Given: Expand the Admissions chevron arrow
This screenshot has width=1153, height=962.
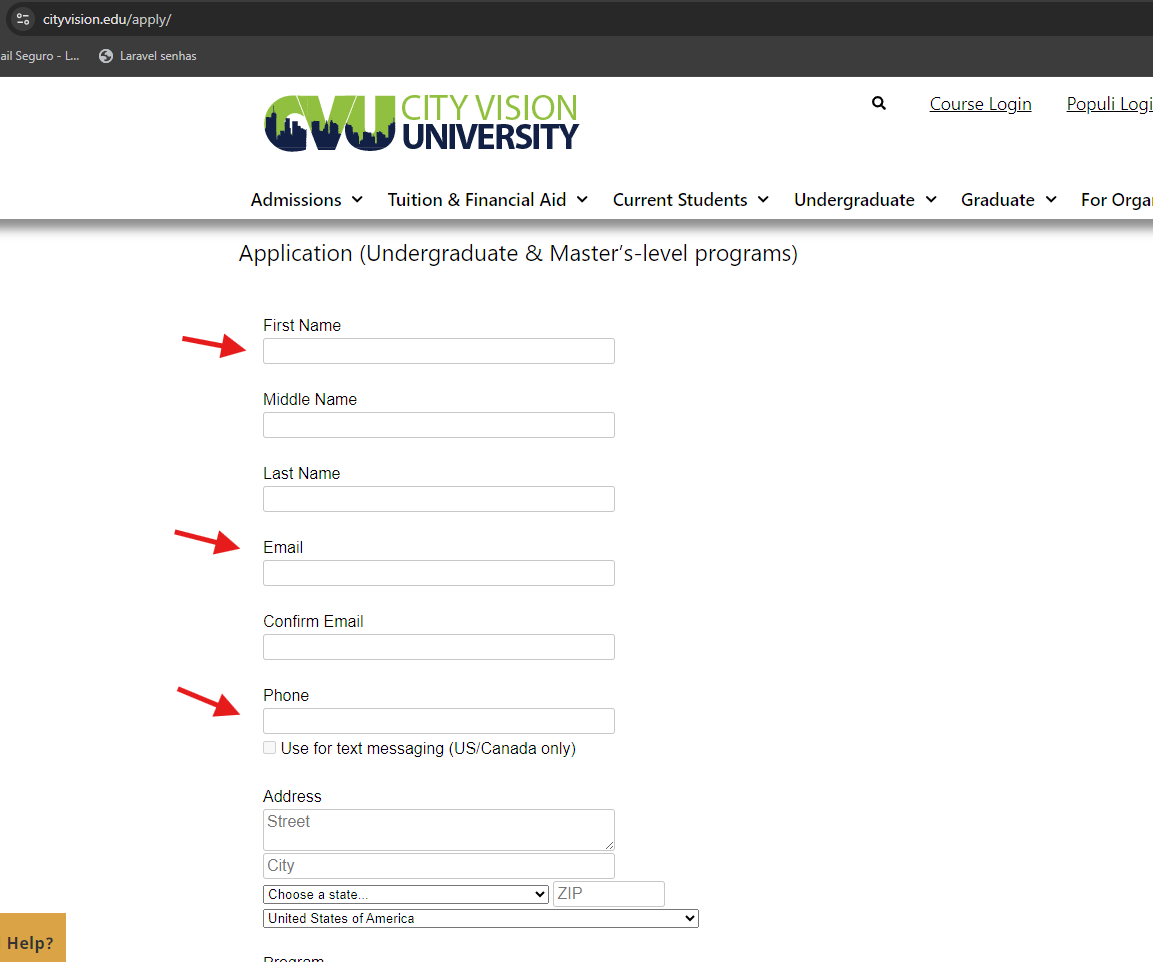Looking at the screenshot, I should tap(357, 199).
